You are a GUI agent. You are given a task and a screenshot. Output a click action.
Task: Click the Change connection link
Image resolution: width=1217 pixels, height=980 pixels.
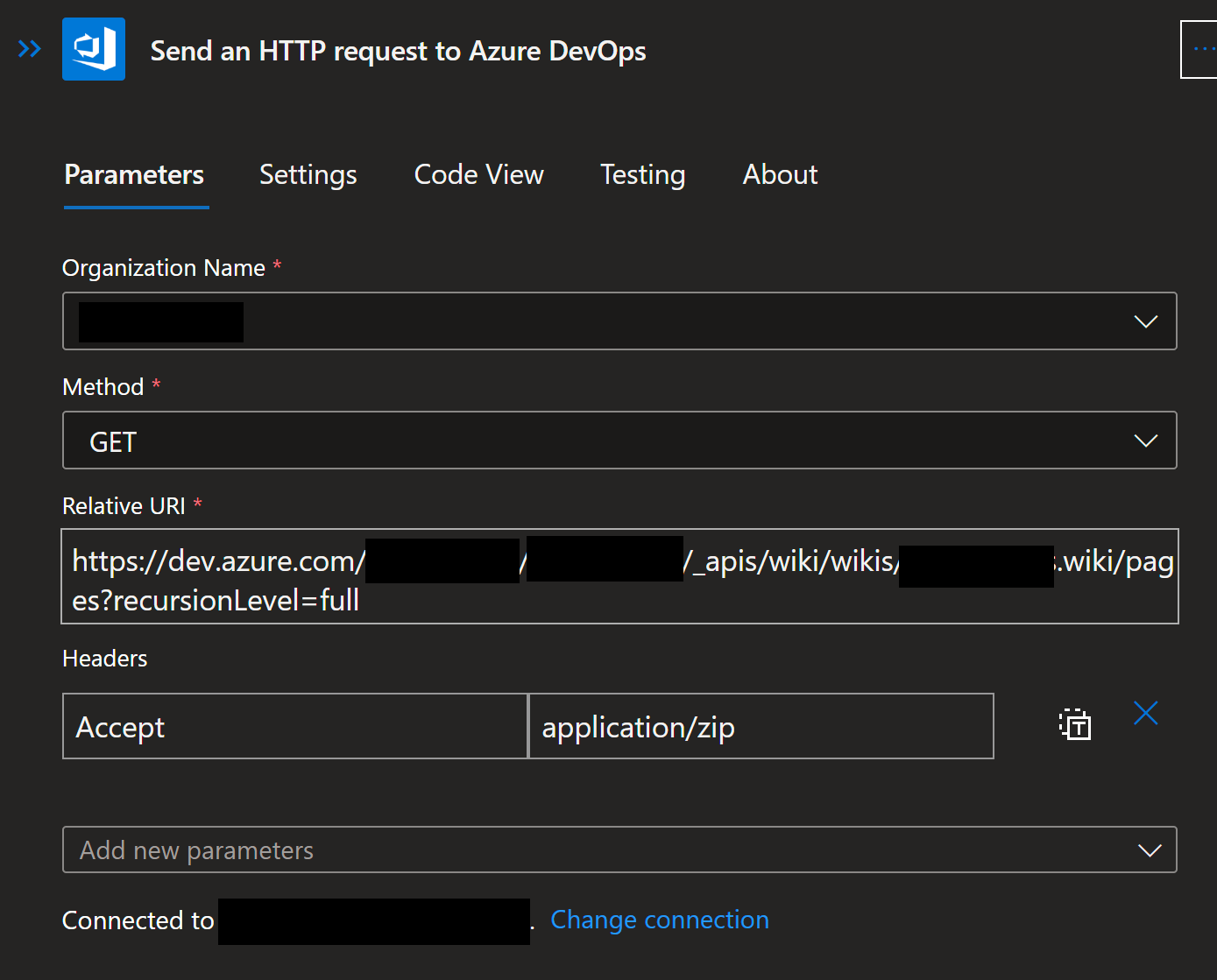point(659,920)
